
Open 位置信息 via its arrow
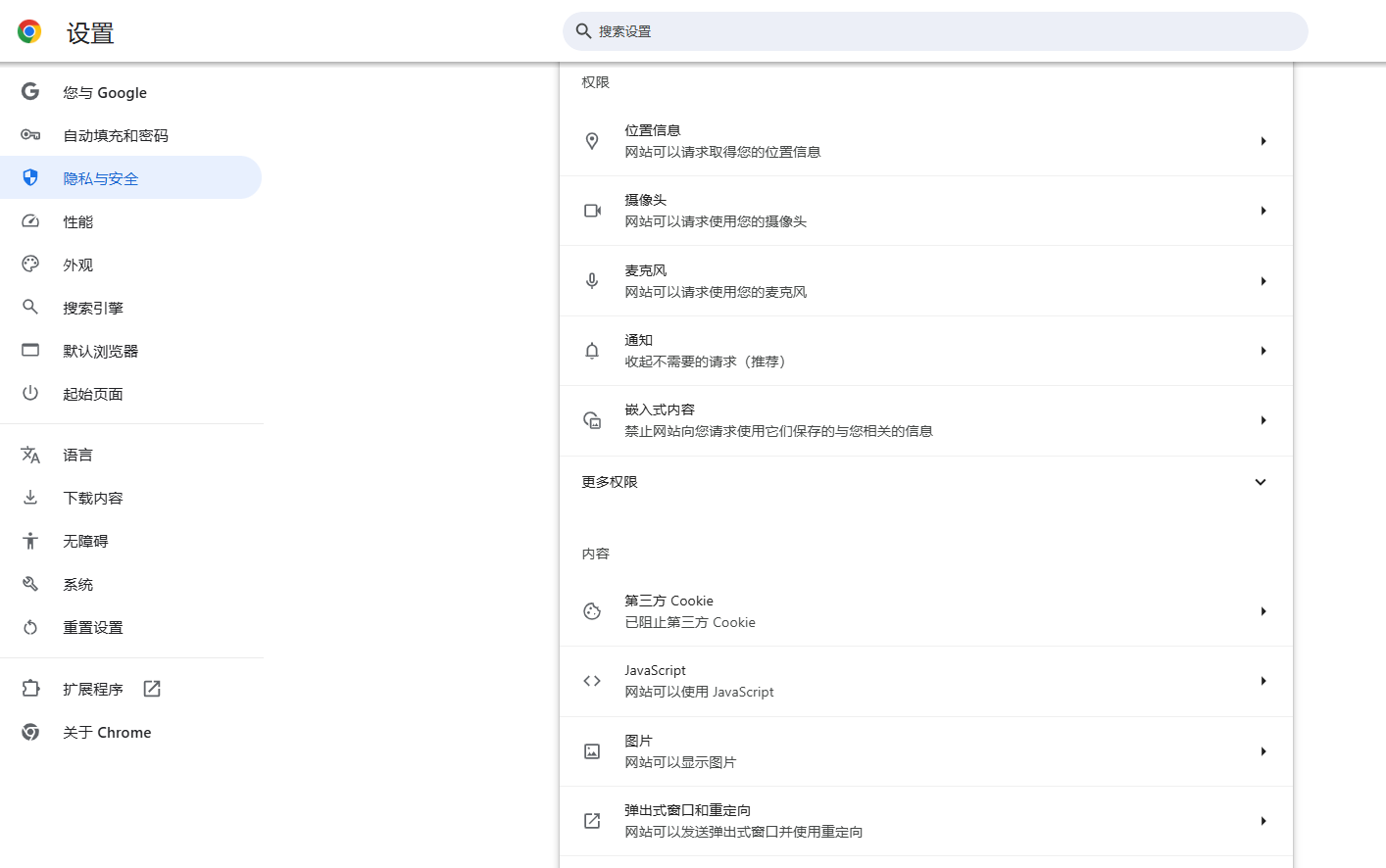pyautogui.click(x=1263, y=141)
